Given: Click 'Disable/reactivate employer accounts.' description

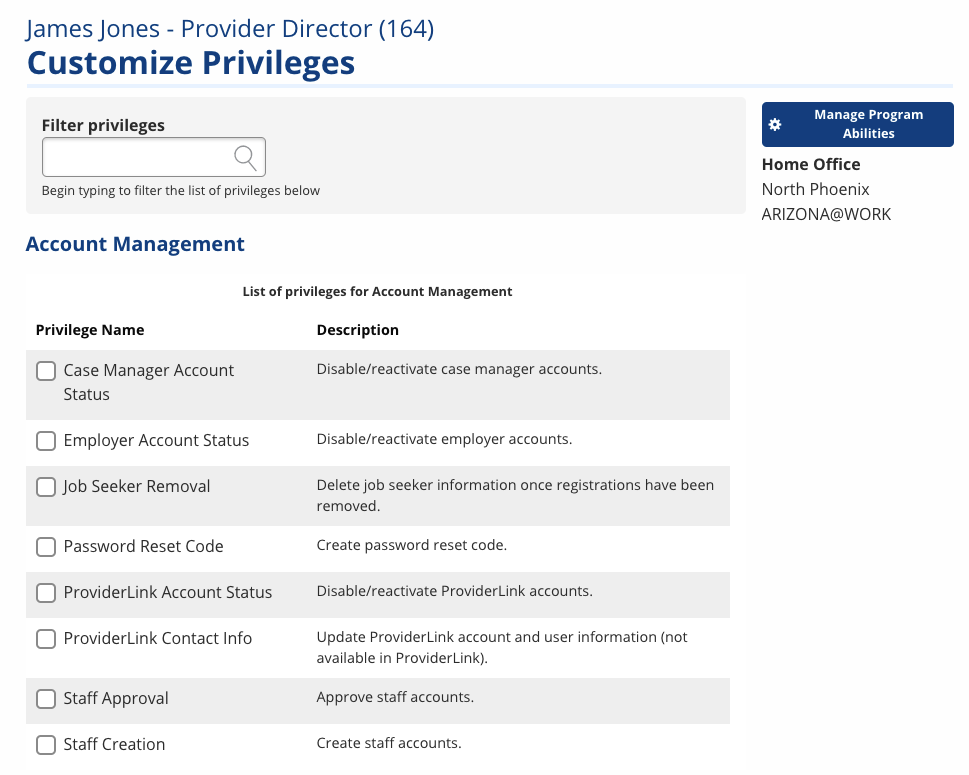Looking at the screenshot, I should pyautogui.click(x=444, y=439).
